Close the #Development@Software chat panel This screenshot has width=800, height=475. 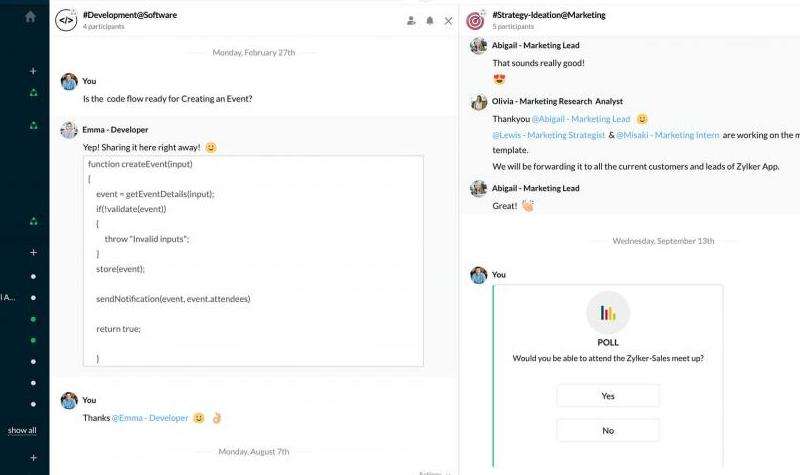(447, 20)
